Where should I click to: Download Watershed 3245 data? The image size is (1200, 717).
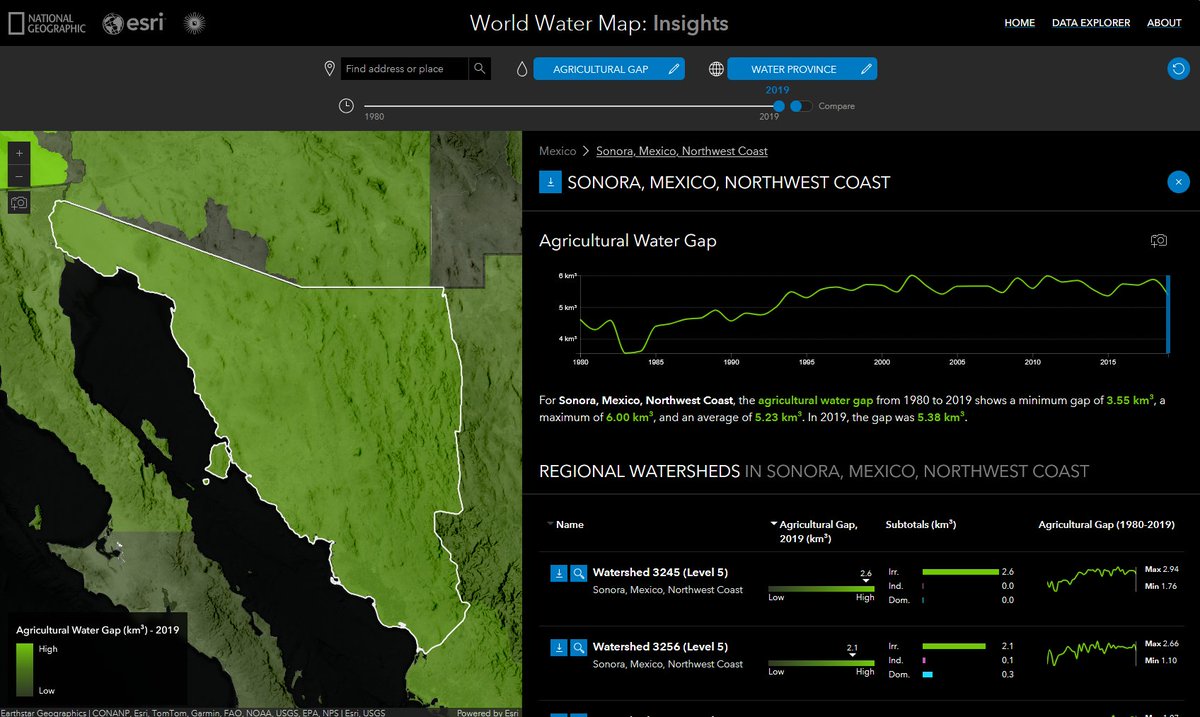[x=559, y=573]
